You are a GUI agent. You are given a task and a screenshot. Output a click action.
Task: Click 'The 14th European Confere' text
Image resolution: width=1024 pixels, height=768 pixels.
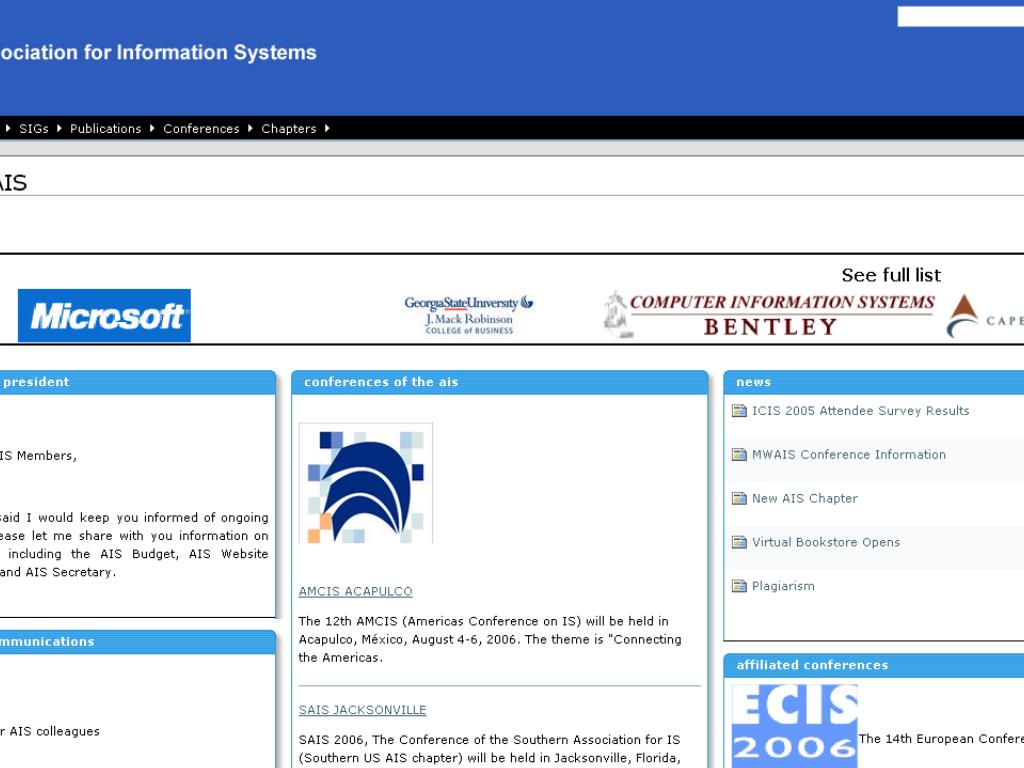click(941, 739)
